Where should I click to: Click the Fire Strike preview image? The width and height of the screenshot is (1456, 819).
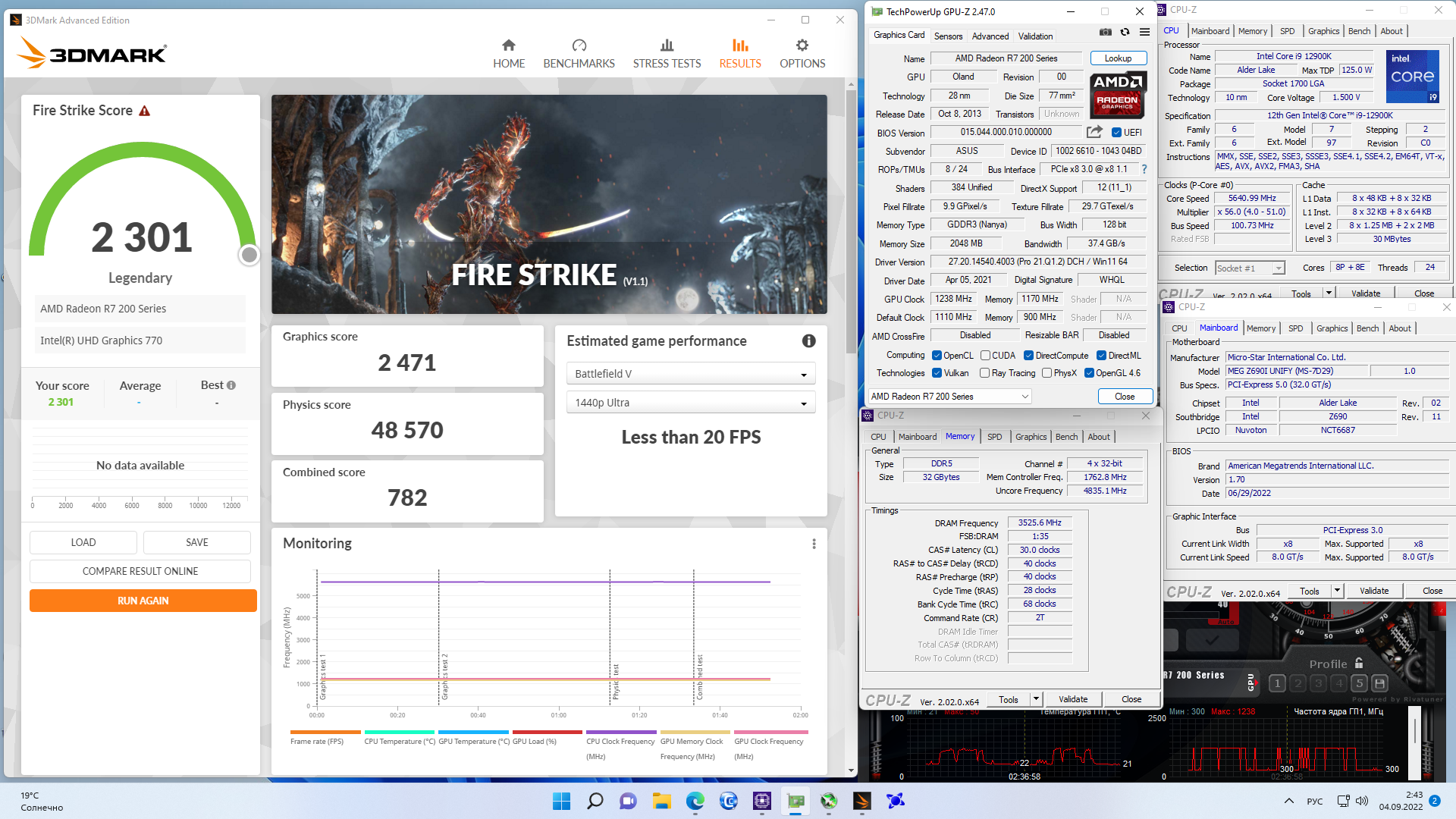(549, 204)
